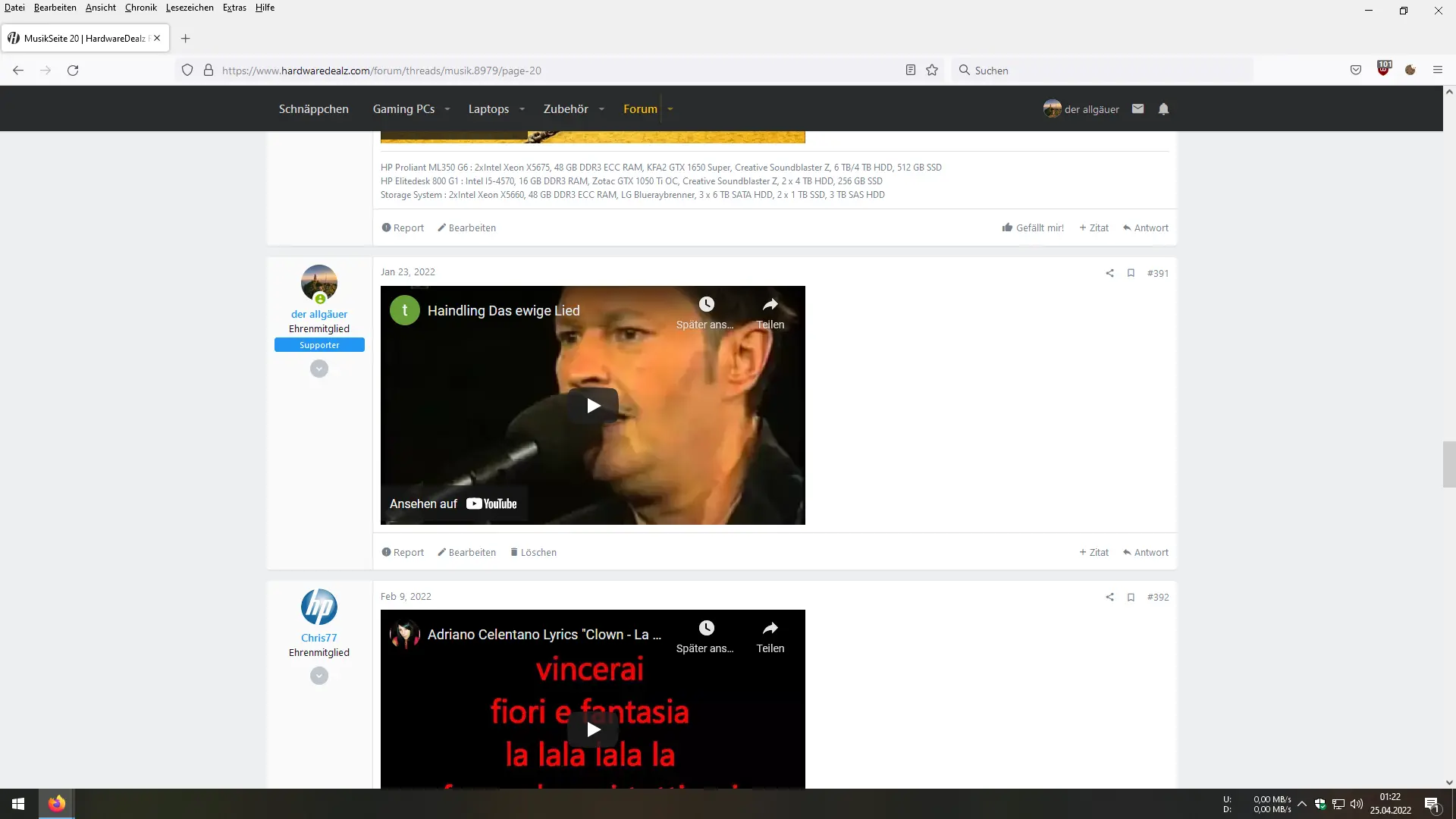Image resolution: width=1456 pixels, height=819 pixels.
Task: Open Laptops dropdown arrow
Action: (x=522, y=109)
